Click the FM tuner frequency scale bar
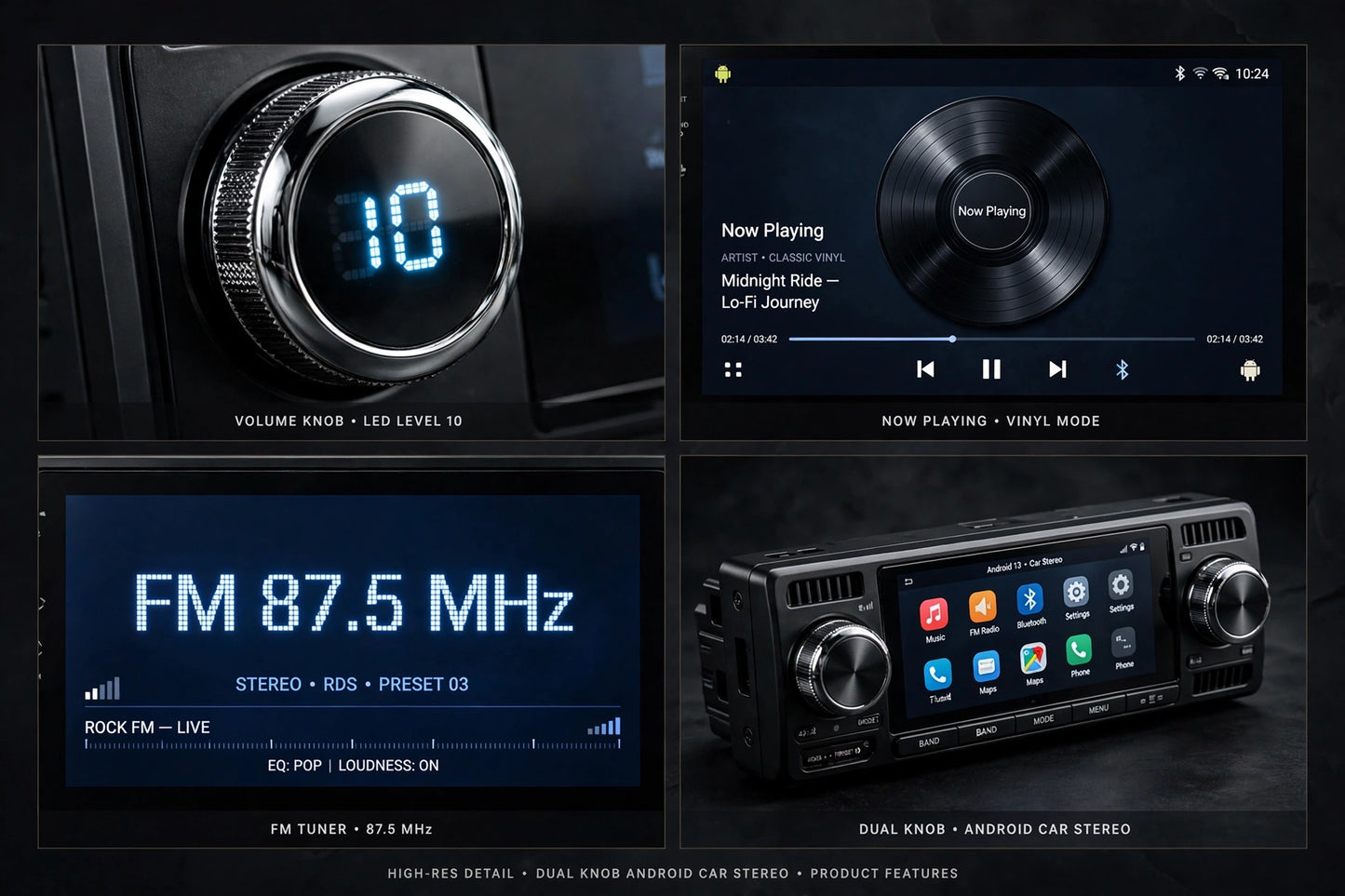 pos(353,744)
